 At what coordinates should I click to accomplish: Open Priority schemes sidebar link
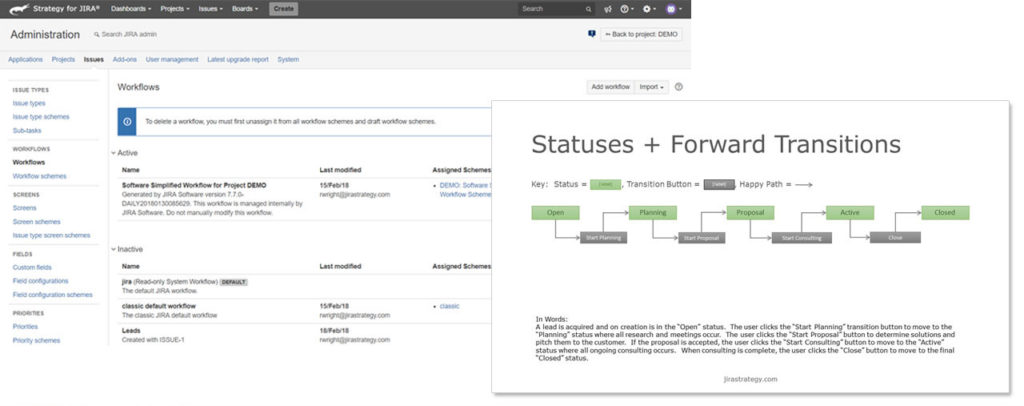coord(36,340)
